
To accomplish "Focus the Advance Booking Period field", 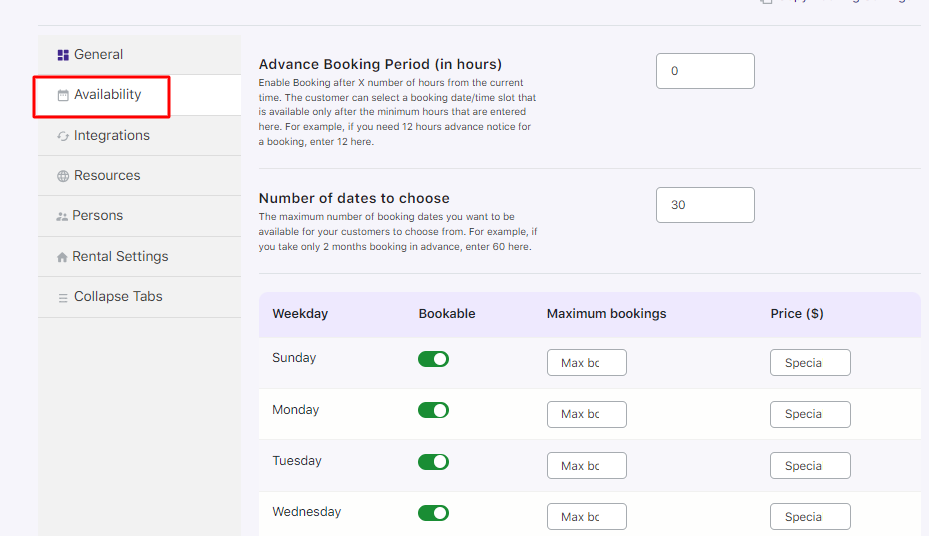I will 705,71.
